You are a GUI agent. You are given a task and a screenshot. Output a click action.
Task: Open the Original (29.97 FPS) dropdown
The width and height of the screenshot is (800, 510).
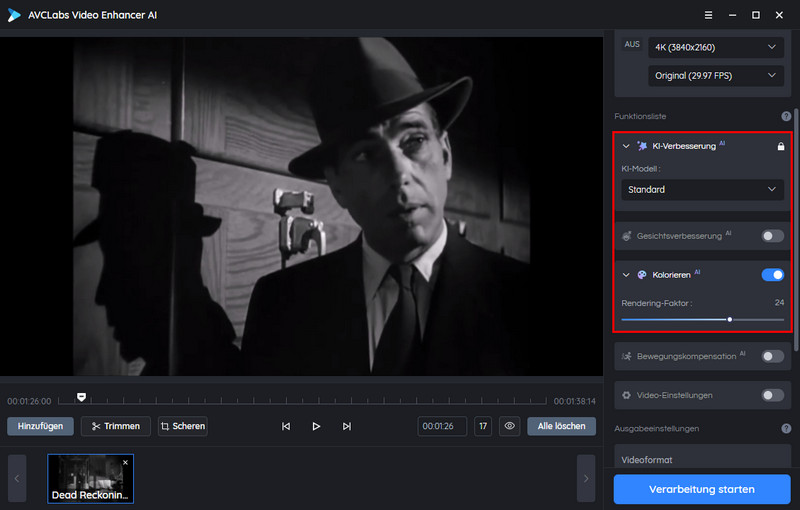716,75
